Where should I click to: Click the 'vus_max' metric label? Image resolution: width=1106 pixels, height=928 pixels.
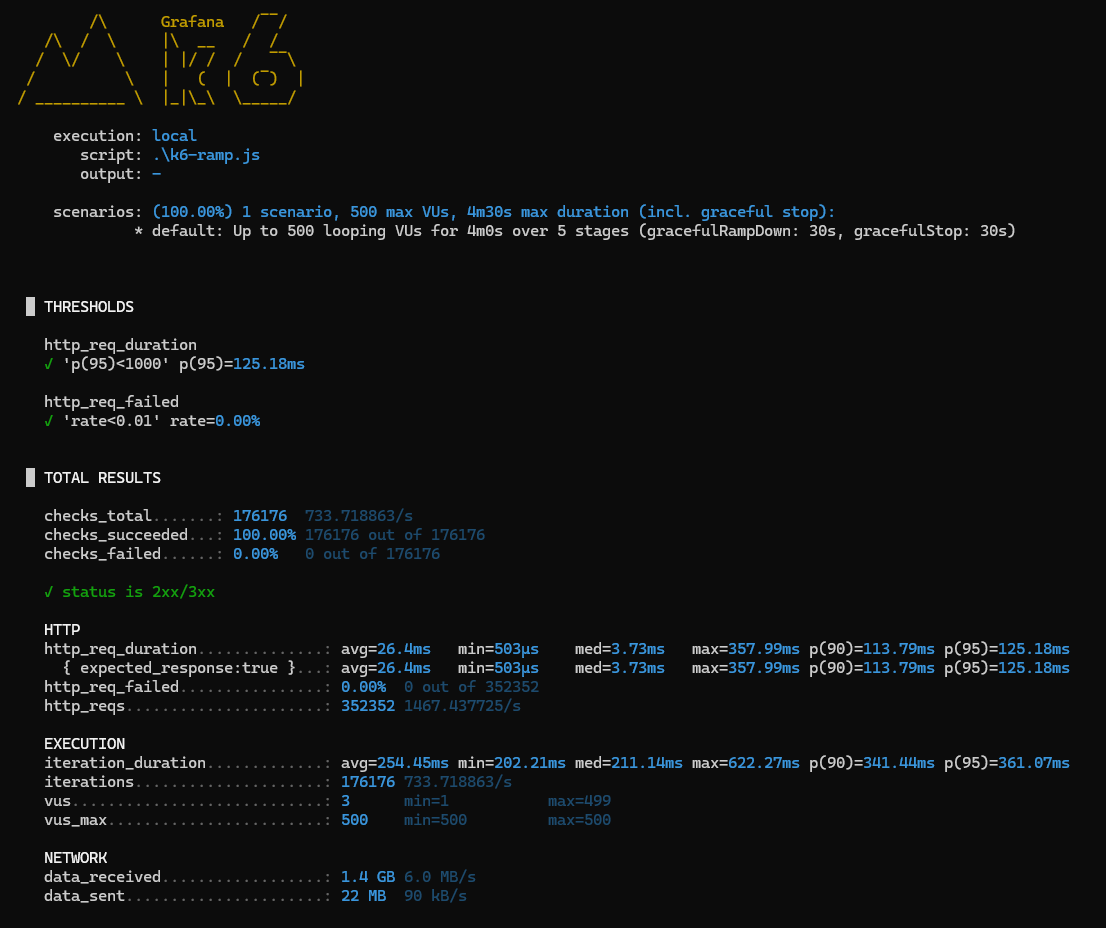[75, 820]
